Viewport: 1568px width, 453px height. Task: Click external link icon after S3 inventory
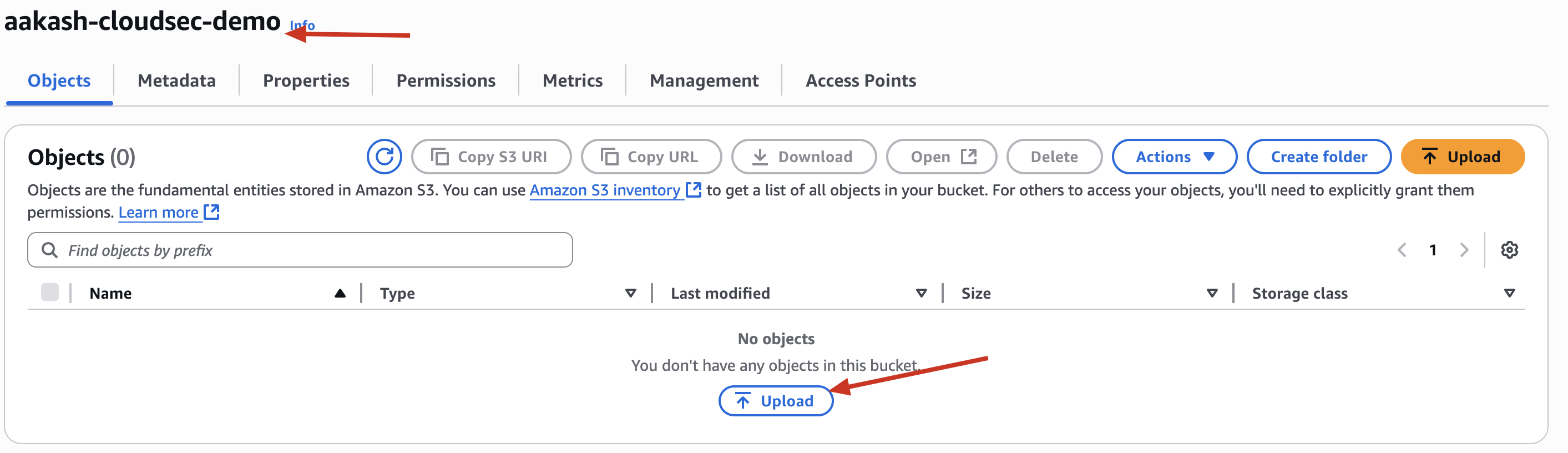point(694,190)
